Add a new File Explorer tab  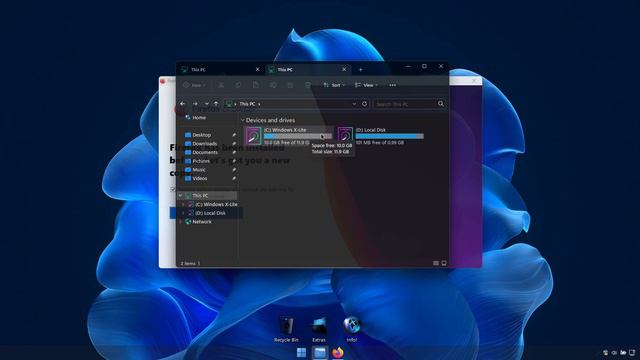[x=360, y=70]
